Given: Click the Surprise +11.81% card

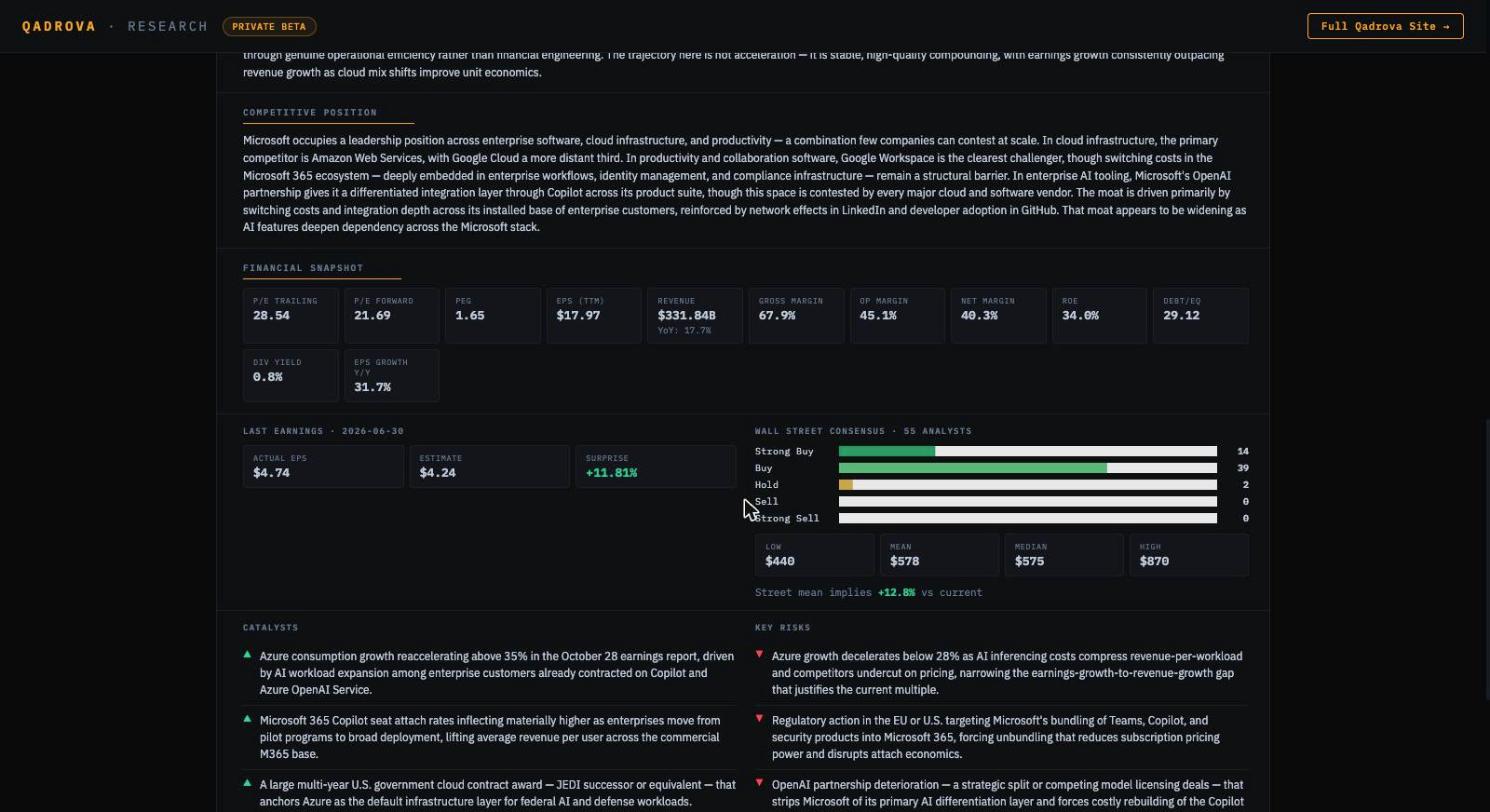Looking at the screenshot, I should 656,466.
